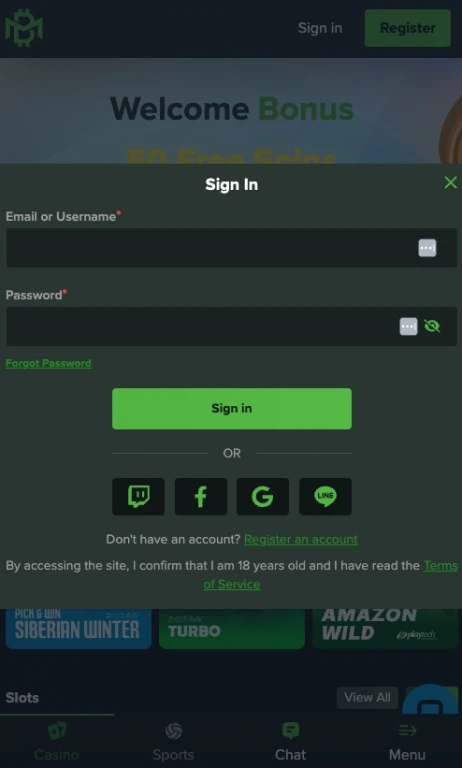462x768 pixels.
Task: Sign in with the Google icon
Action: (263, 496)
